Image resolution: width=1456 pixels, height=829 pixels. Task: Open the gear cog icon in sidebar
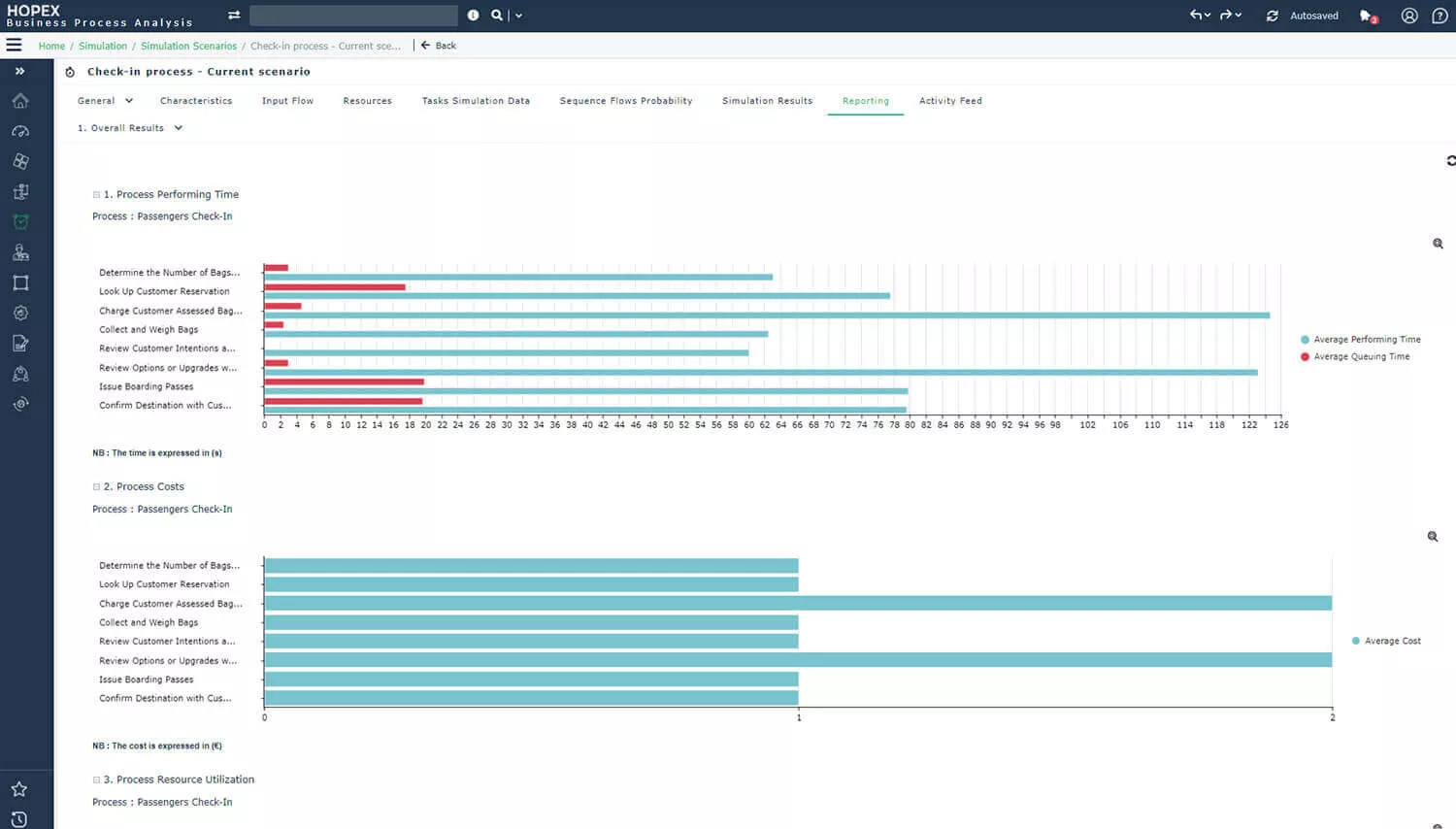[20, 313]
